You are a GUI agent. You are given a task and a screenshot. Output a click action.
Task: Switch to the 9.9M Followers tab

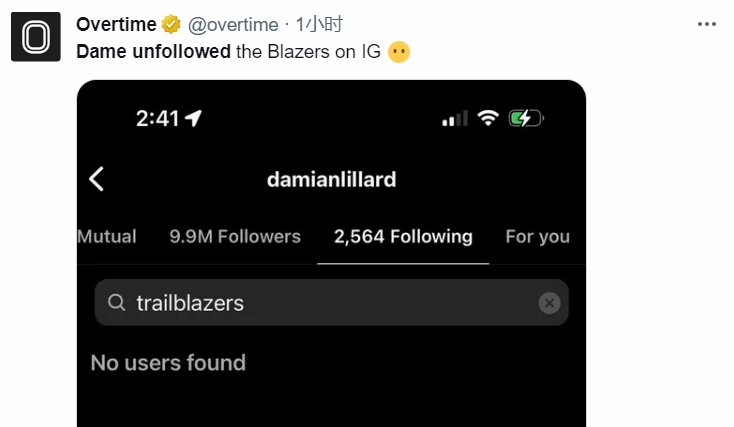click(235, 236)
